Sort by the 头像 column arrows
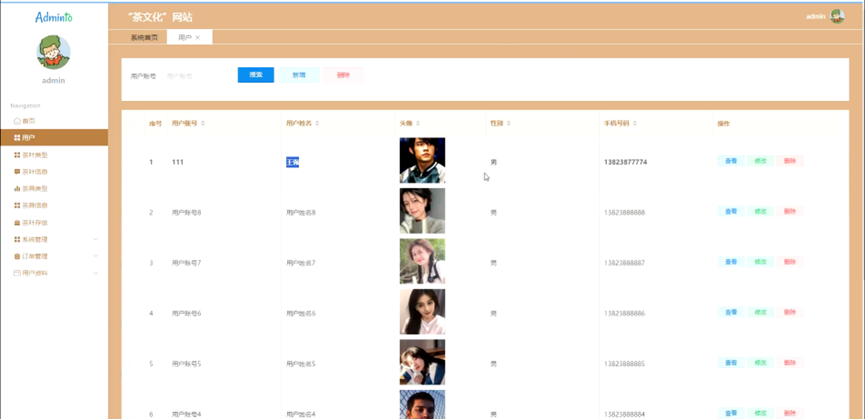The image size is (865, 419). (x=418, y=123)
